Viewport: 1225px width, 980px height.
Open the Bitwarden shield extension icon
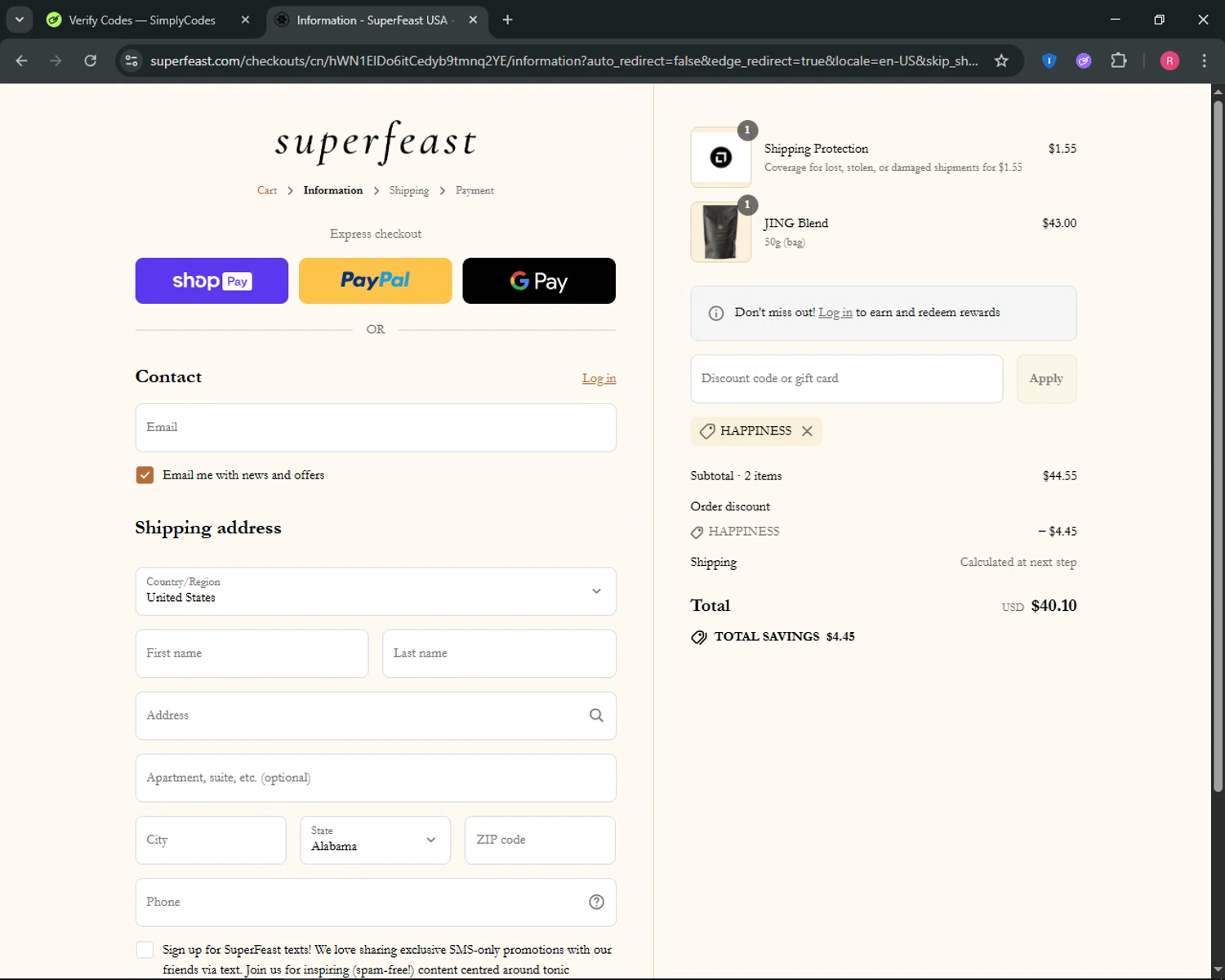[x=1049, y=60]
